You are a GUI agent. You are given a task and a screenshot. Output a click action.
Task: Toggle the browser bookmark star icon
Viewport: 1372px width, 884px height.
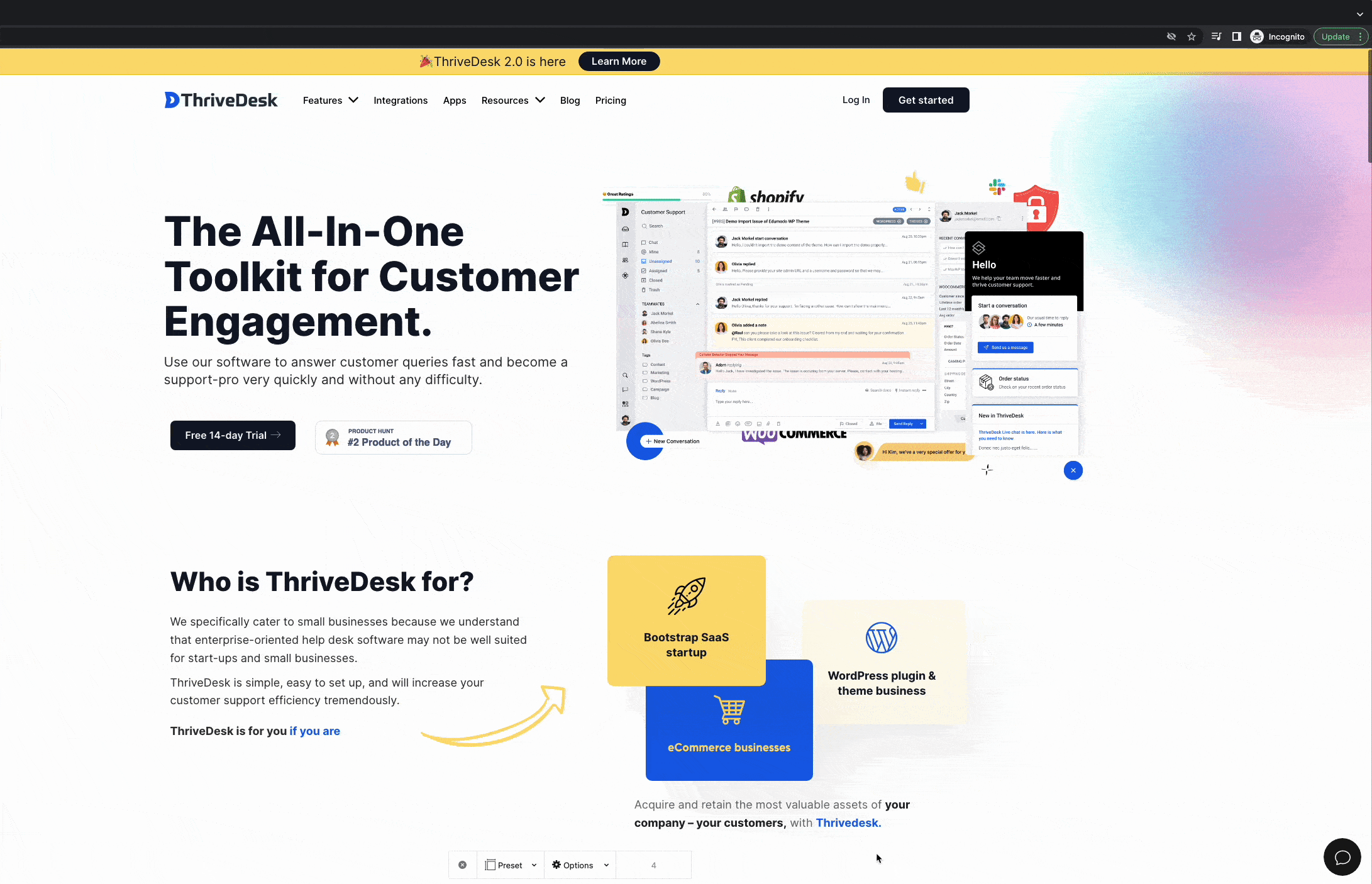point(1191,37)
